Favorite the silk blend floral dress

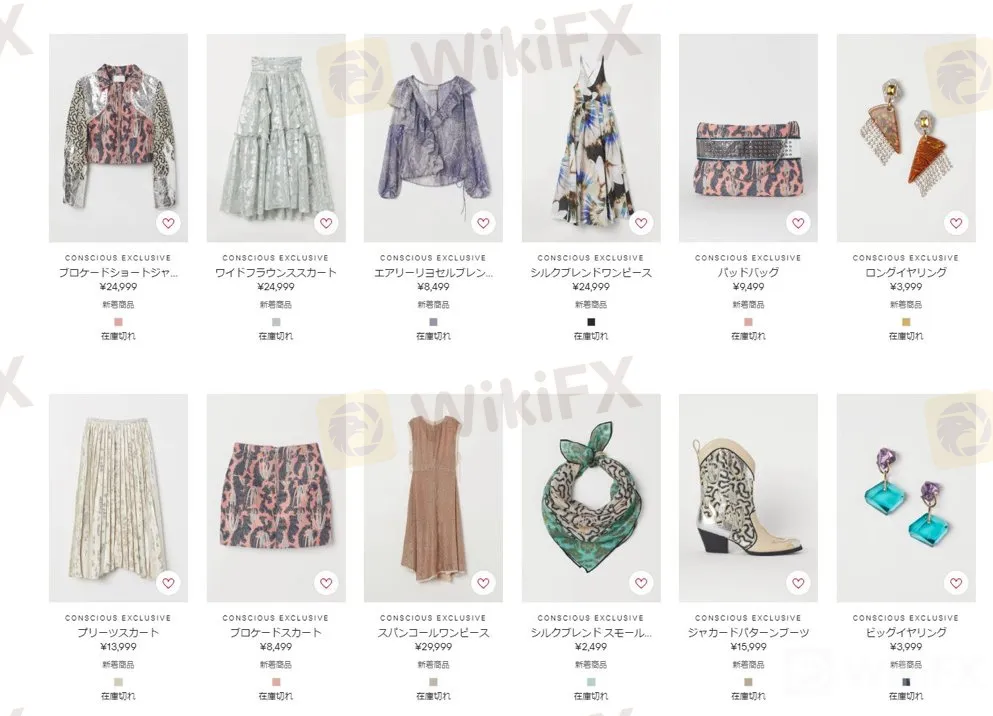641,223
